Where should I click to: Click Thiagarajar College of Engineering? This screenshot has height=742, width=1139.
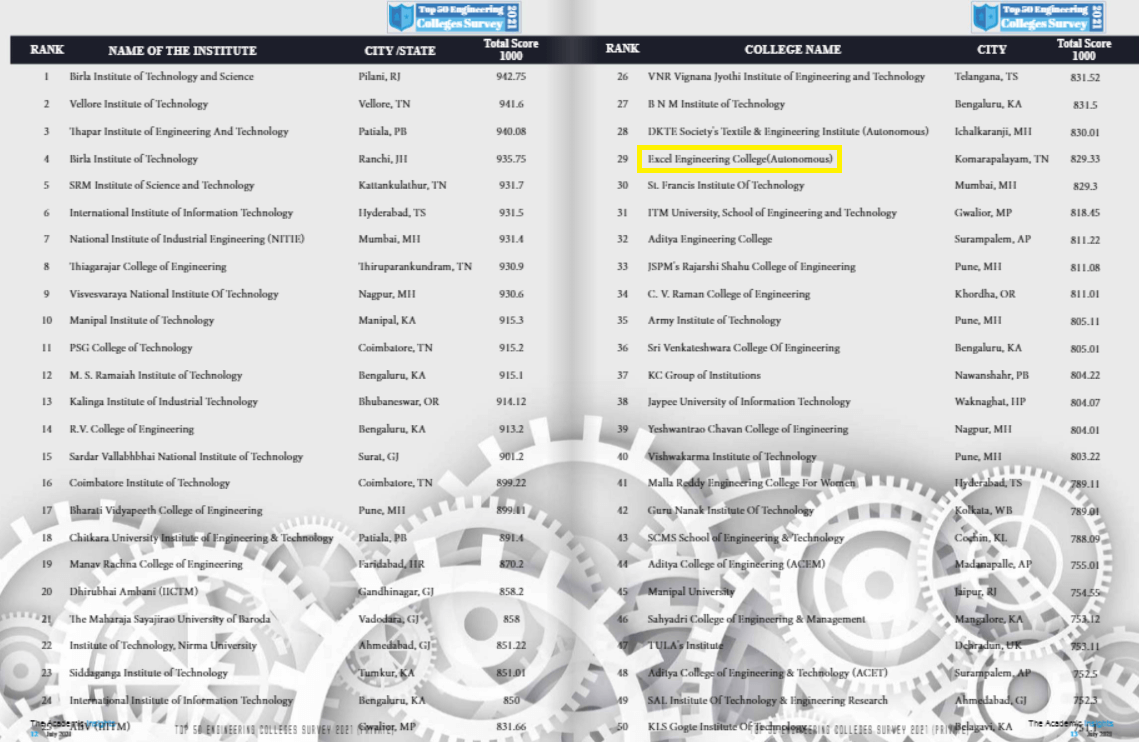[x=147, y=267]
